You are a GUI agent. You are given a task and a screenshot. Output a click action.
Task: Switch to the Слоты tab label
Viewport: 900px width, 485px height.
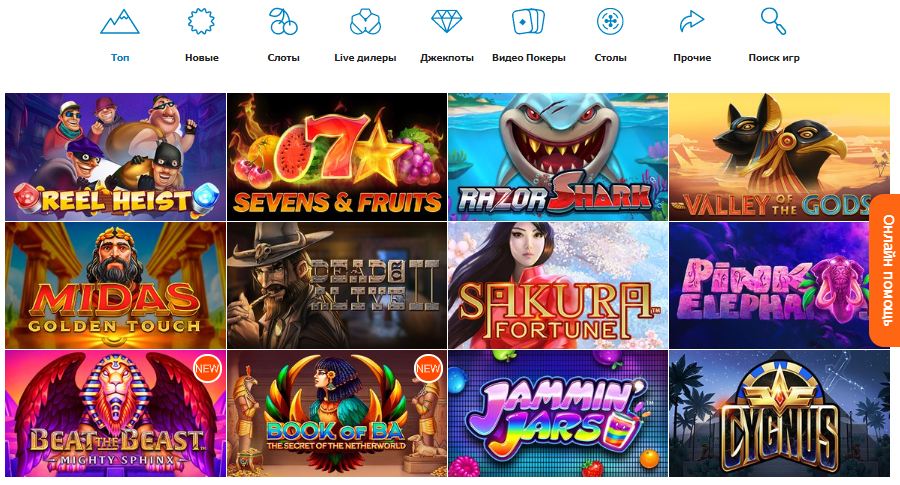click(x=284, y=57)
